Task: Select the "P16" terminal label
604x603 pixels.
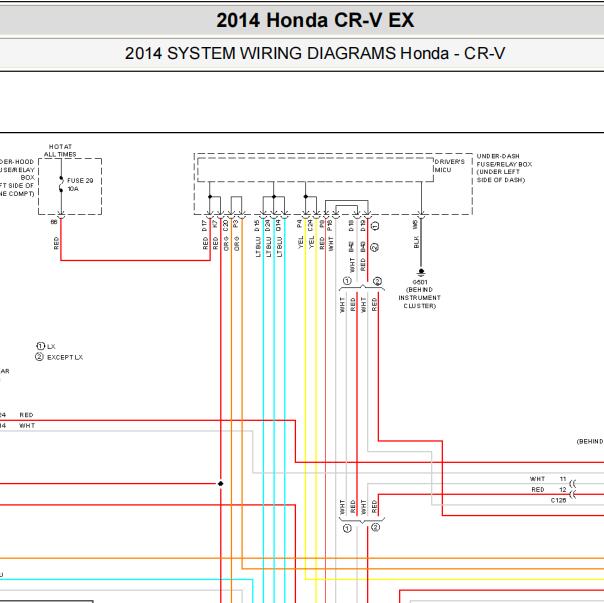Action: pyautogui.click(x=330, y=225)
